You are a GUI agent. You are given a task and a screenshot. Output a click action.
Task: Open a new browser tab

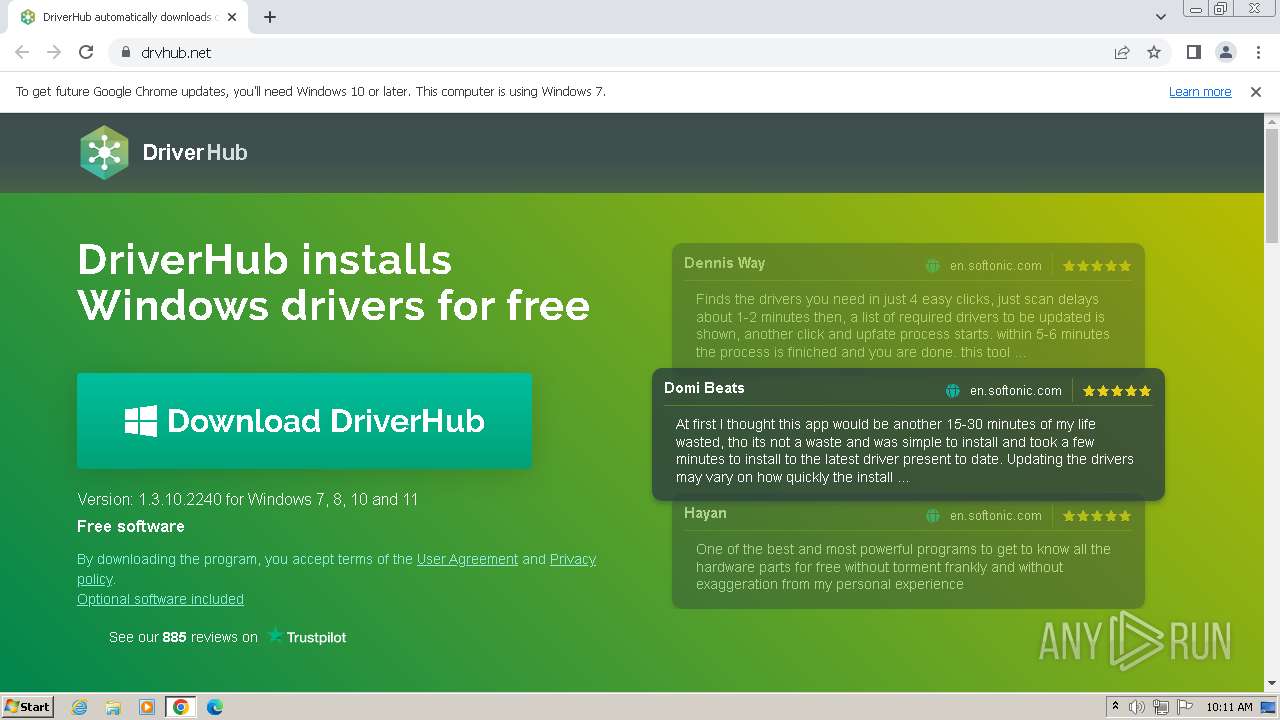point(270,17)
